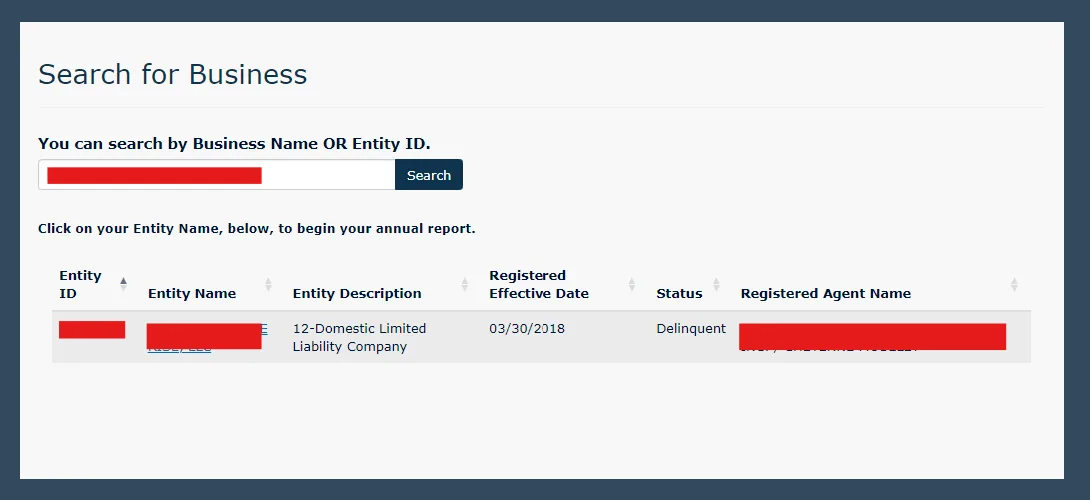Select the 03/30/2018 date cell
The image size is (1090, 500).
[x=527, y=328]
